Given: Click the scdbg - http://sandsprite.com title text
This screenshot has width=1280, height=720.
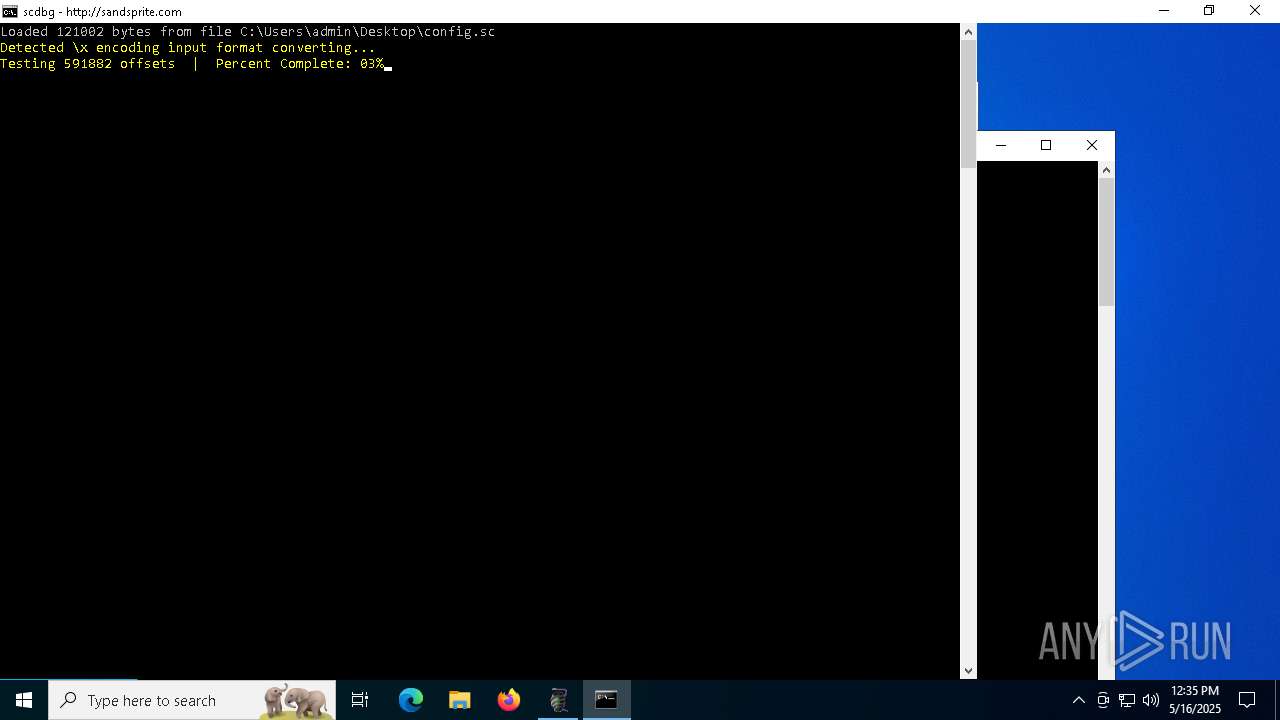Looking at the screenshot, I should pyautogui.click(x=102, y=12).
